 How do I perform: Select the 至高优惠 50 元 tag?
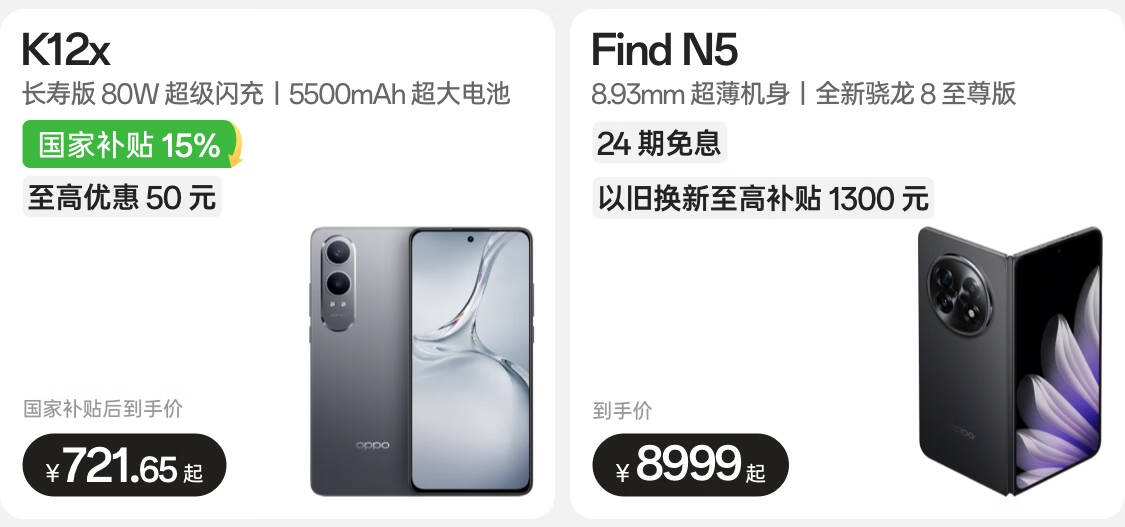[122, 196]
